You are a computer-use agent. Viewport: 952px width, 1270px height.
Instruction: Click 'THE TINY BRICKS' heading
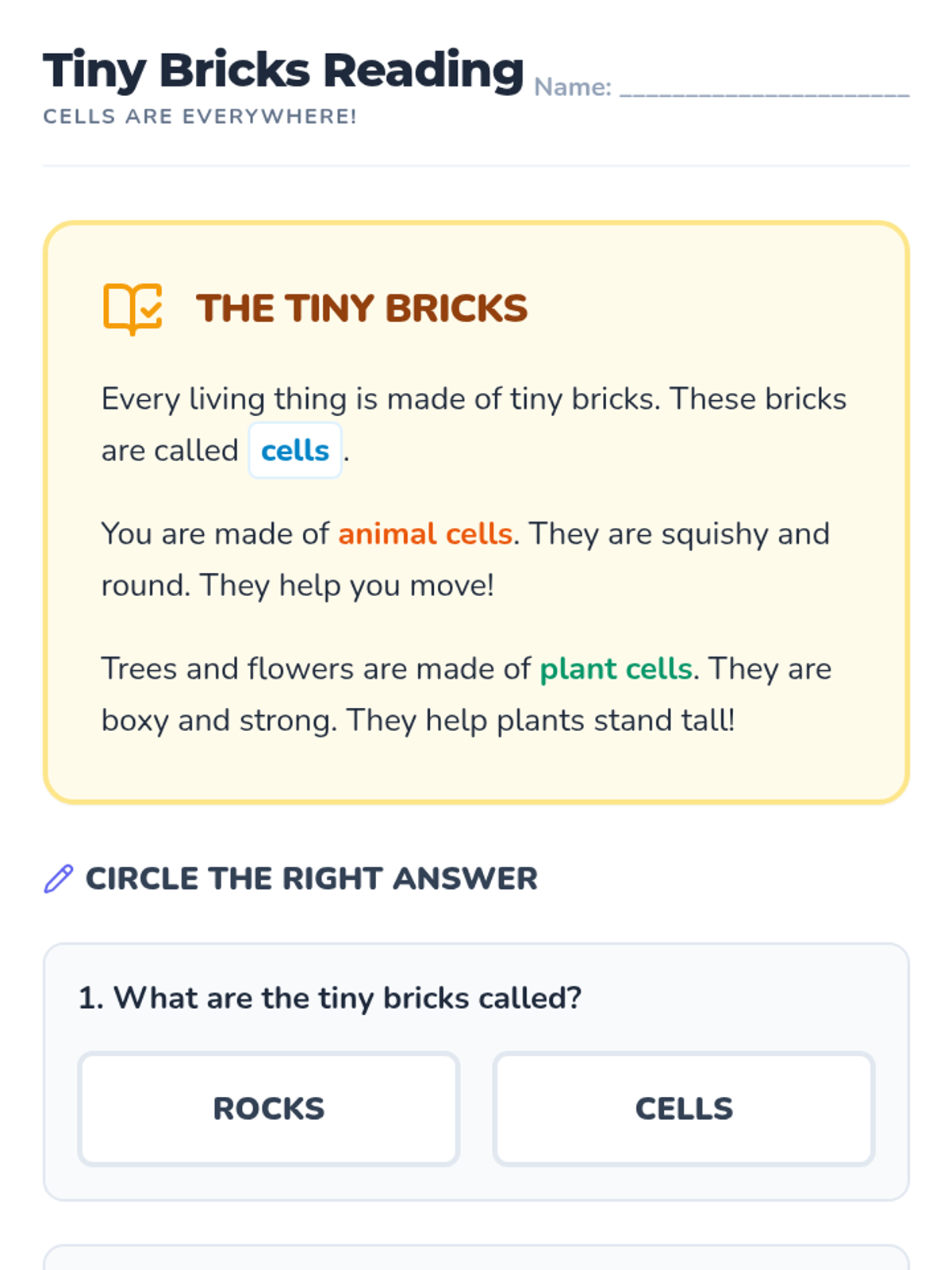pyautogui.click(x=362, y=308)
